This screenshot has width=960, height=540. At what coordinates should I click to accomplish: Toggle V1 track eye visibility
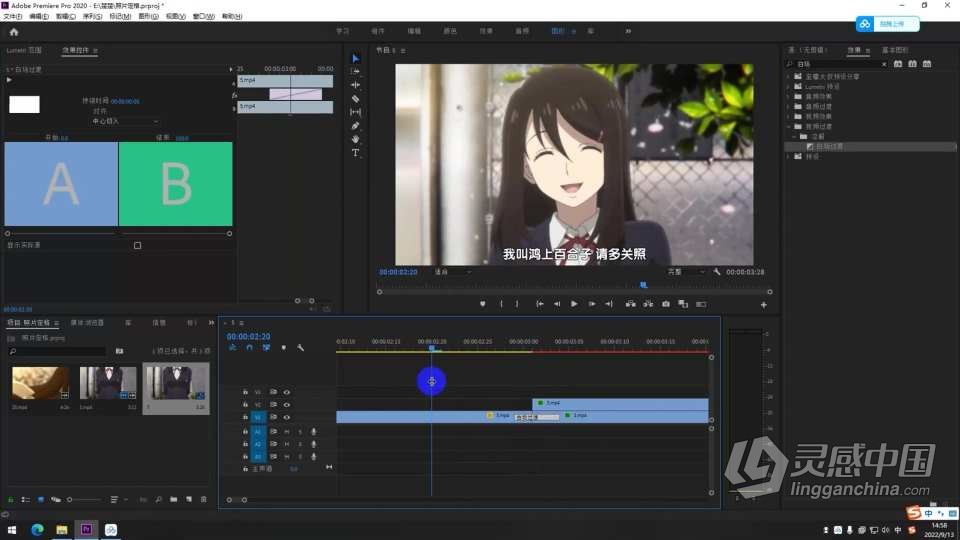pyautogui.click(x=287, y=418)
